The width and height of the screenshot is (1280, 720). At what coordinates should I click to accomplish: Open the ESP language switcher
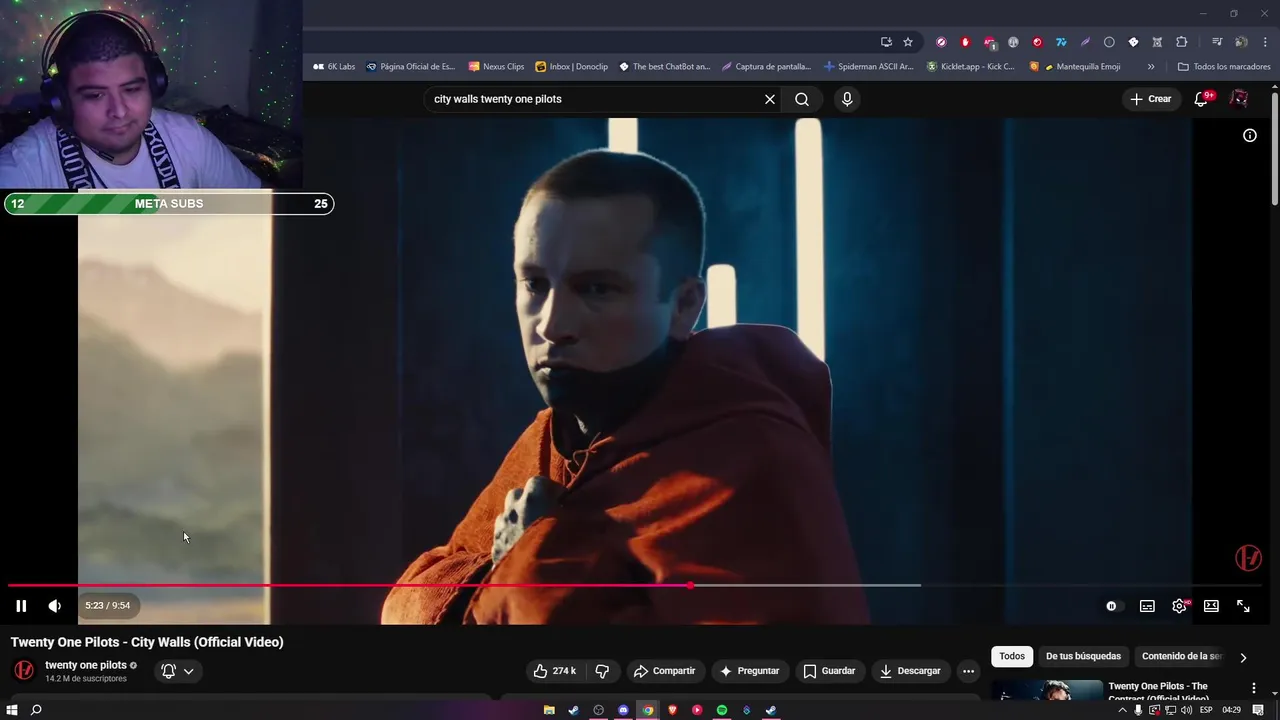coord(1206,710)
